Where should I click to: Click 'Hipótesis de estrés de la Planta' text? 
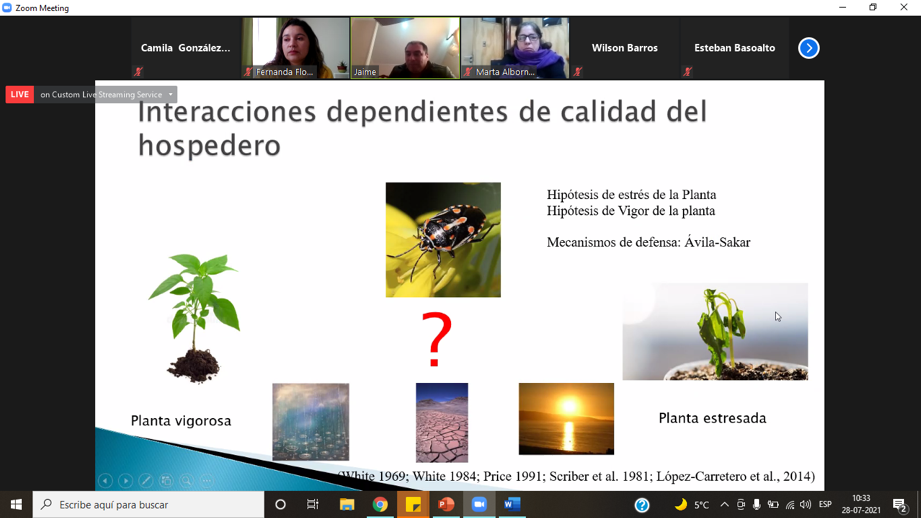pos(632,195)
